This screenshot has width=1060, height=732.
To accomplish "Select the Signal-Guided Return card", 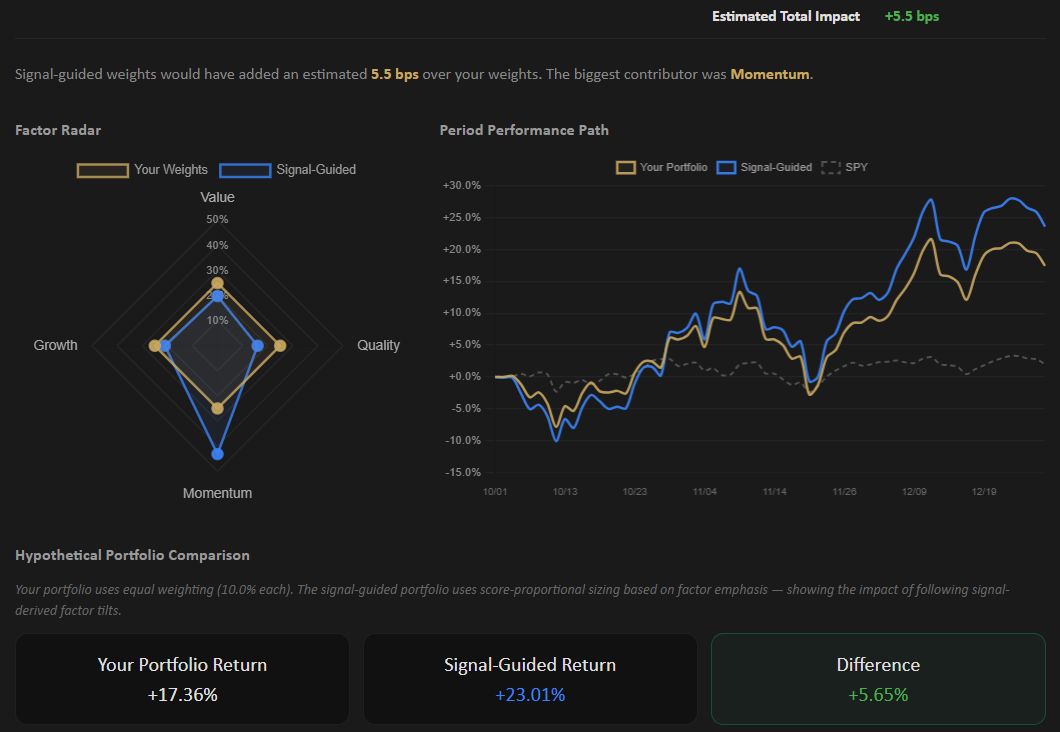I will [x=530, y=679].
